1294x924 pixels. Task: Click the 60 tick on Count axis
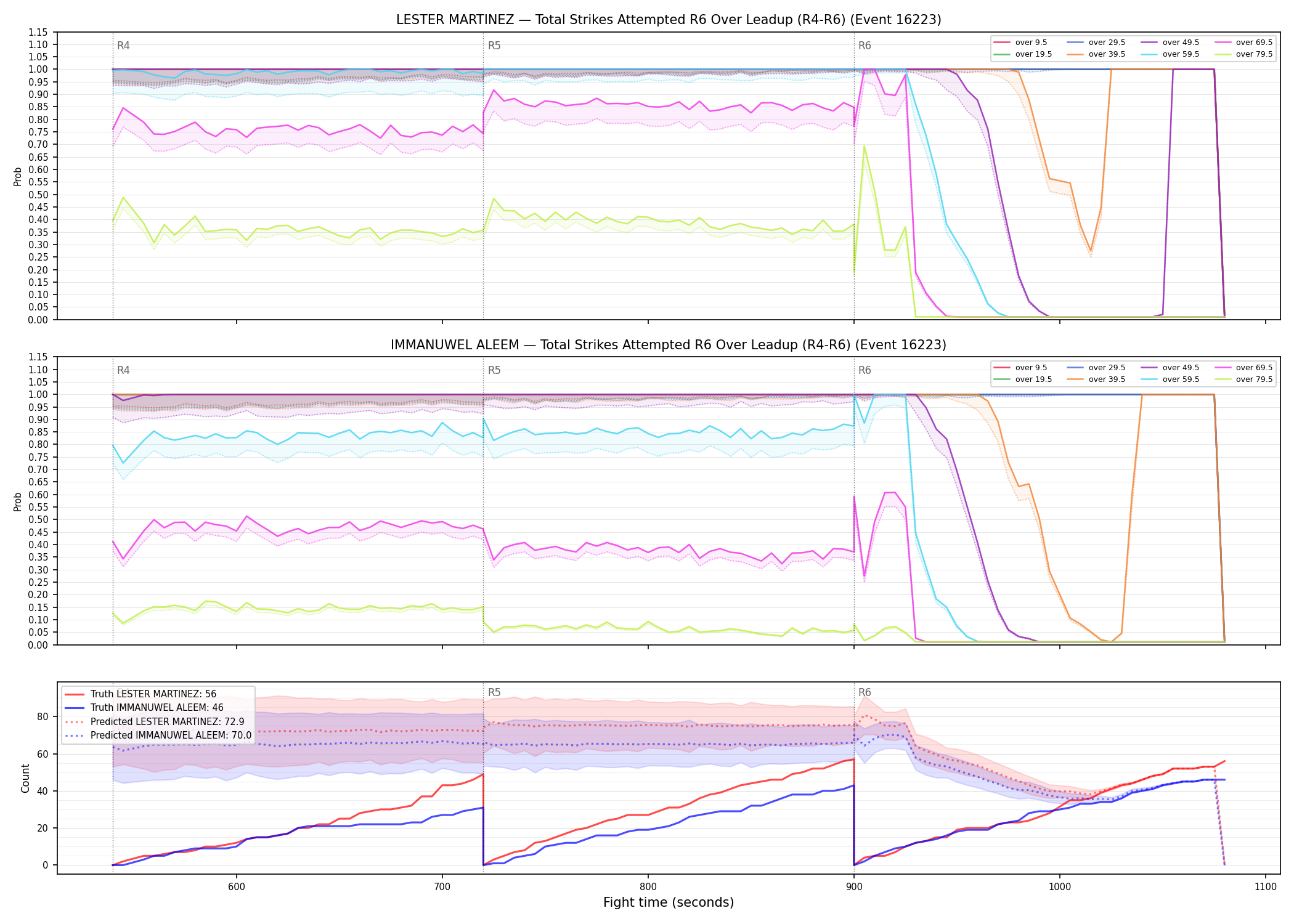pos(43,754)
